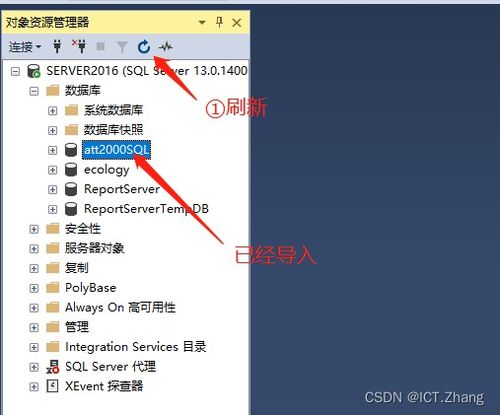The height and width of the screenshot is (415, 500).
Task: Click the Filter funnel icon
Action: point(122,47)
